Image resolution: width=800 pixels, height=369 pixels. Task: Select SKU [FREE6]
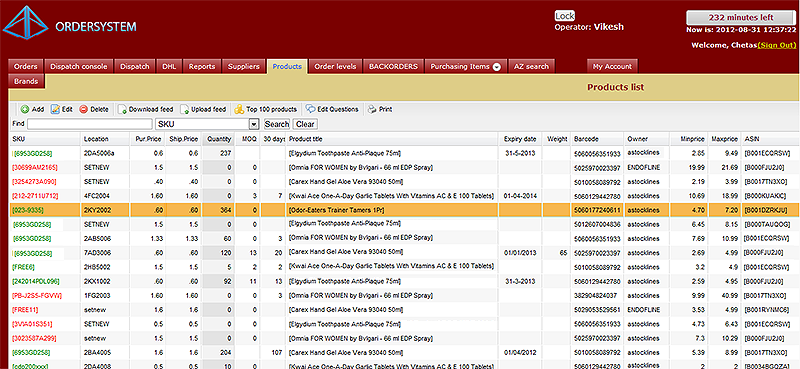(x=23, y=266)
